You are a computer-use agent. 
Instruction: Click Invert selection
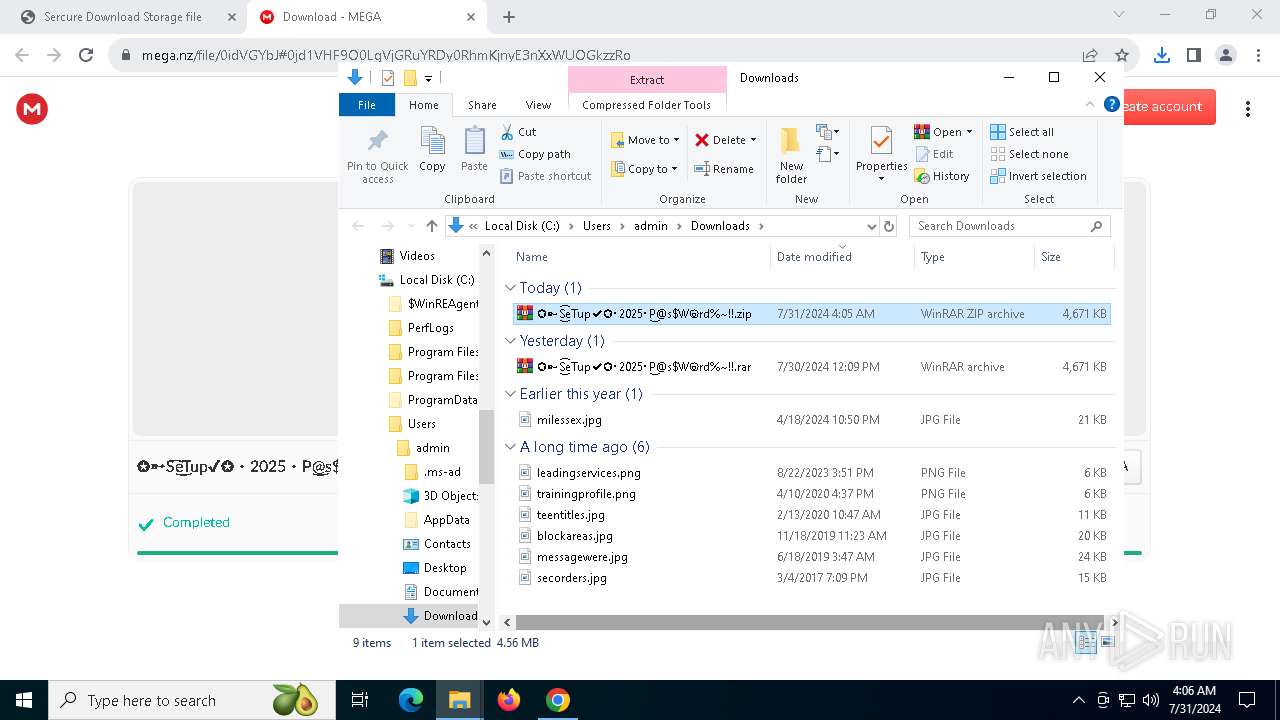pyautogui.click(x=1038, y=176)
